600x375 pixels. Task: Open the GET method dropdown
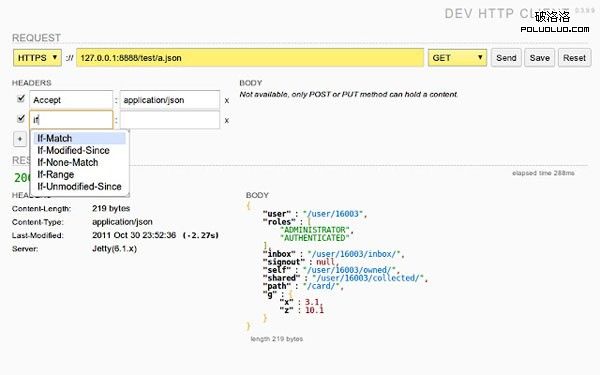[x=457, y=58]
